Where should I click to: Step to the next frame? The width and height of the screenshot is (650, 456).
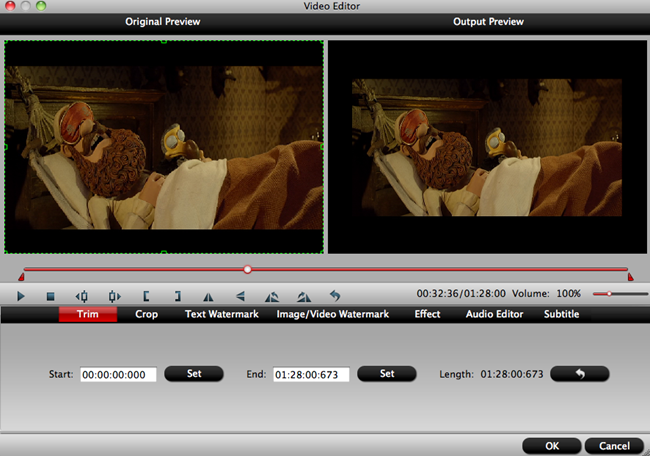(114, 296)
